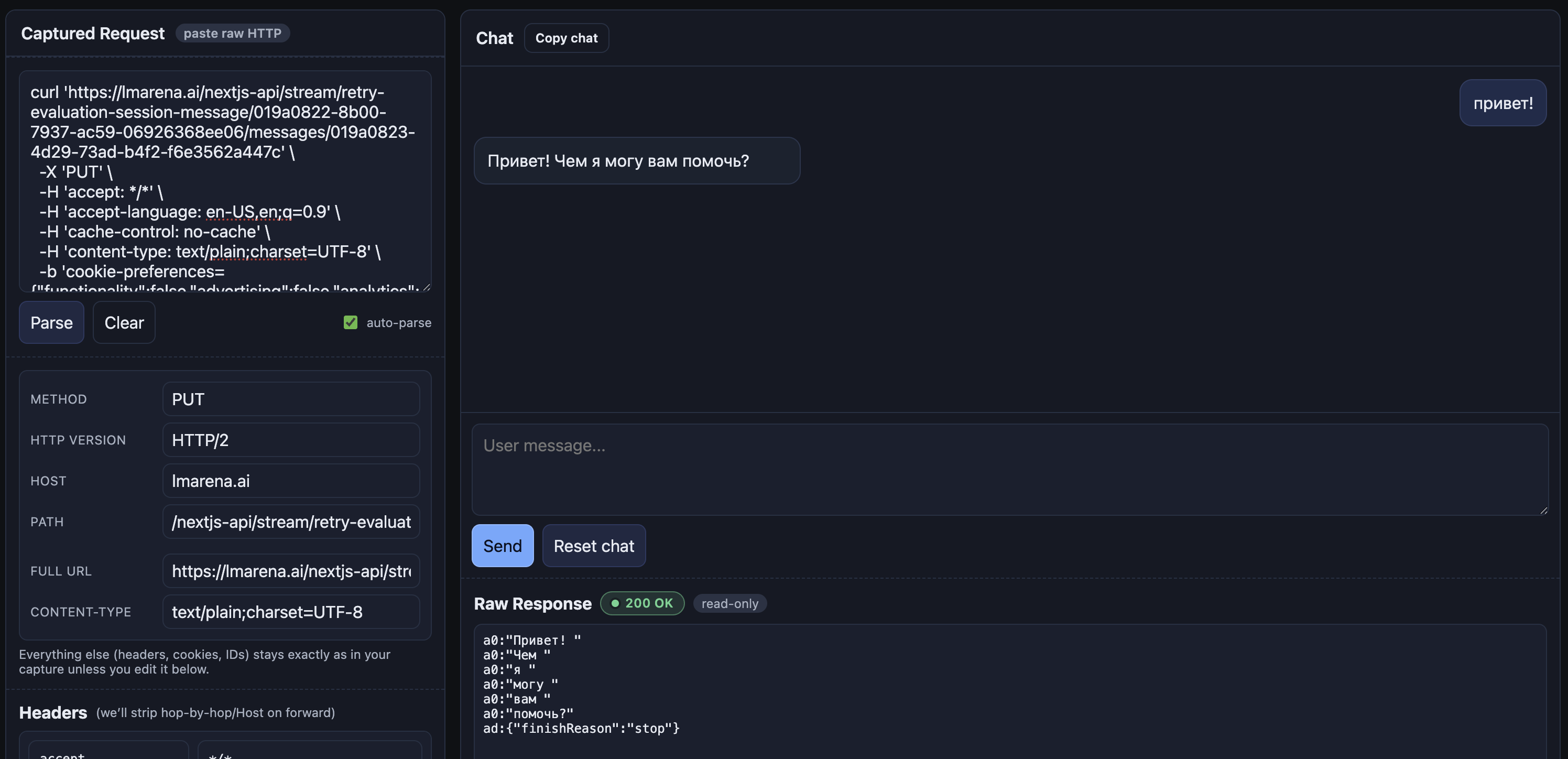Toggle the auto-parse checkbox
The height and width of the screenshot is (759, 1568).
point(351,322)
